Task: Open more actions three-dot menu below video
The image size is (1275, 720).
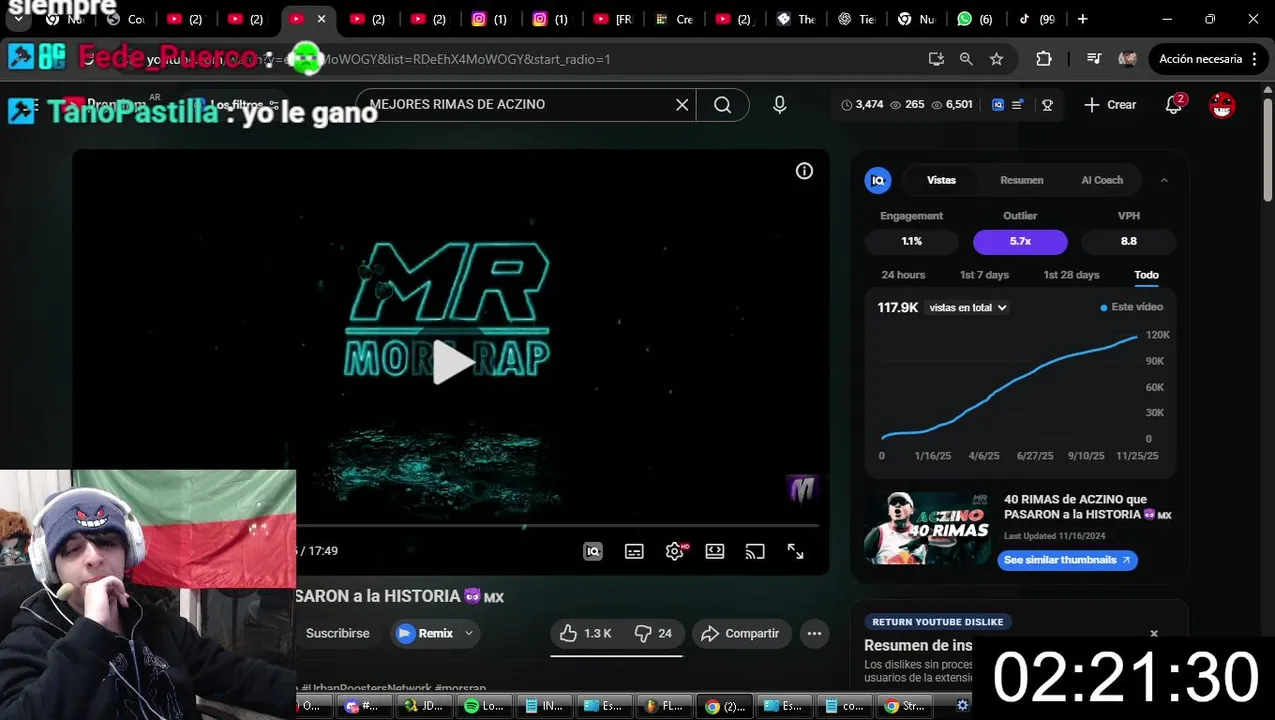Action: (x=814, y=633)
